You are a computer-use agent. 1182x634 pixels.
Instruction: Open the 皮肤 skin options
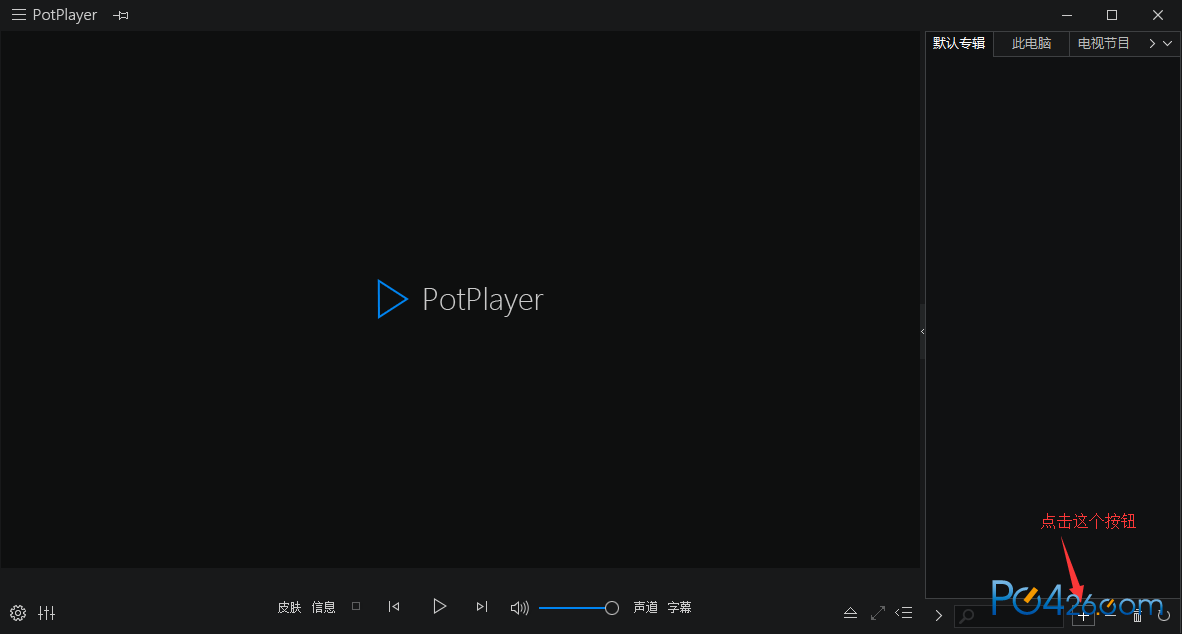coord(289,608)
